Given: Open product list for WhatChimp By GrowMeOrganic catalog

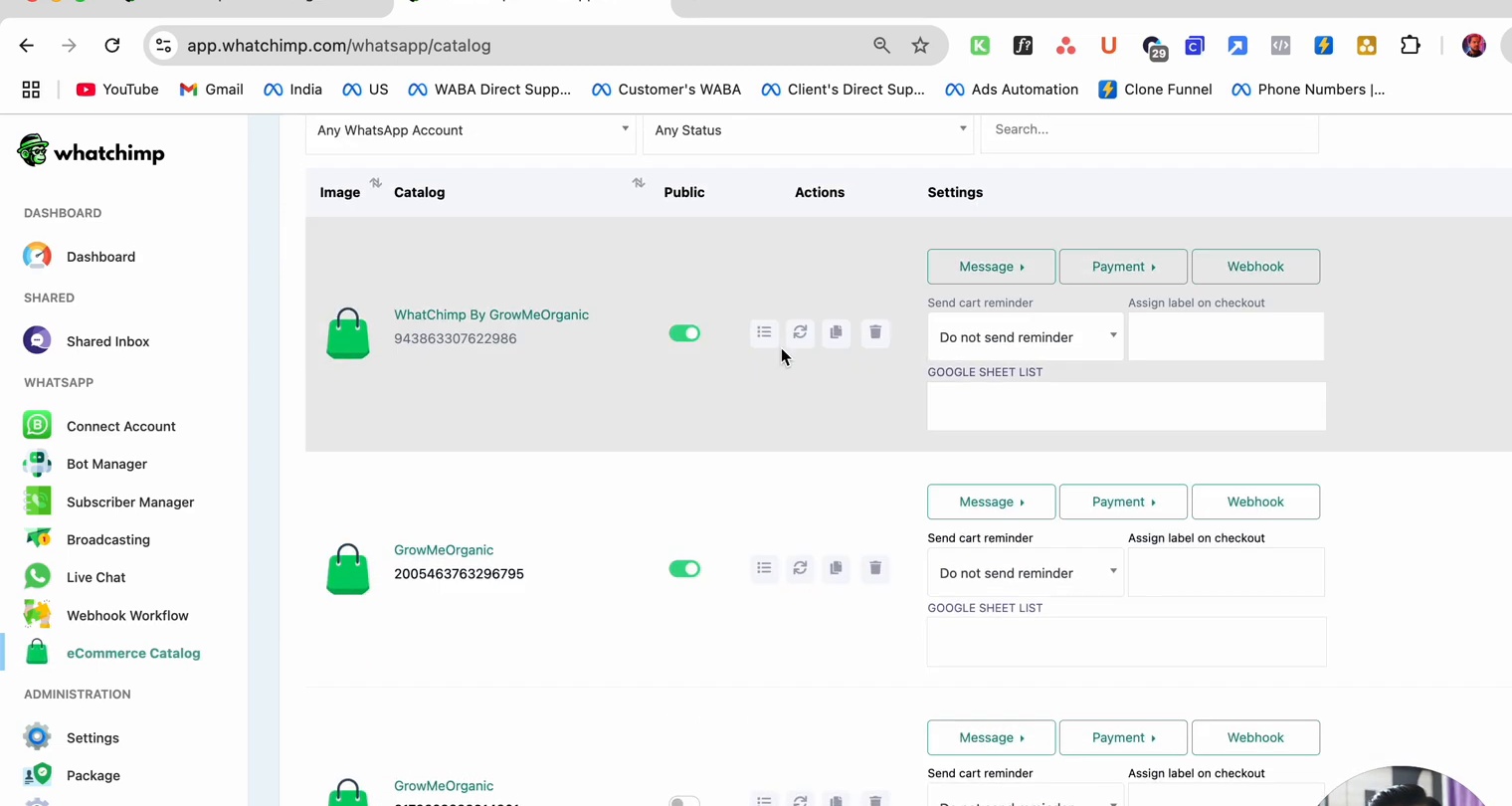Looking at the screenshot, I should click(x=764, y=332).
